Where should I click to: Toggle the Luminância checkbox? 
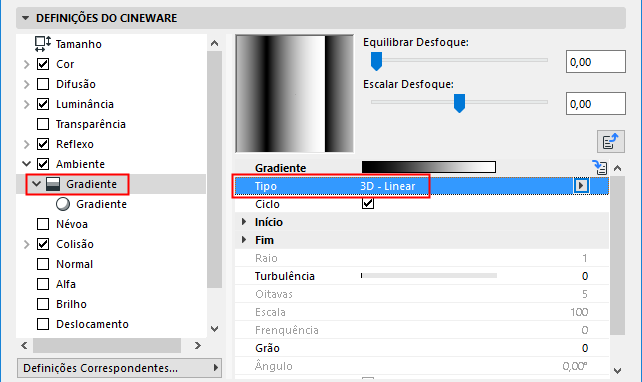click(43, 104)
